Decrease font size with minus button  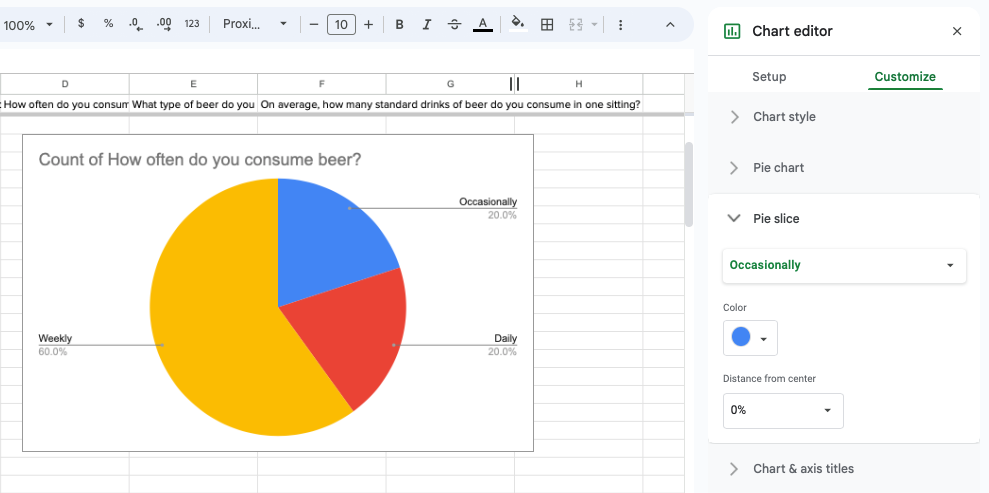(314, 24)
